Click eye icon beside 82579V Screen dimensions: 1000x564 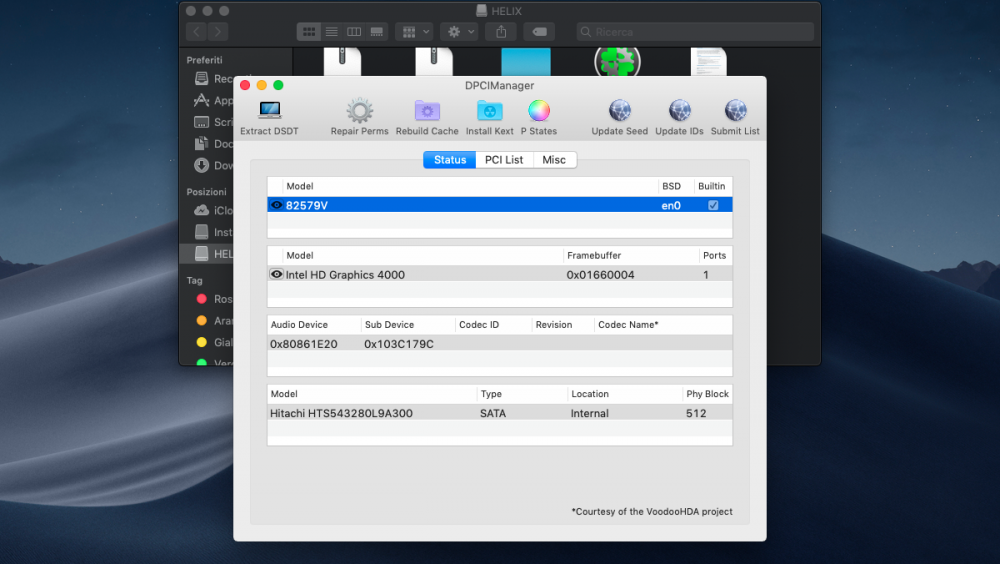pyautogui.click(x=276, y=205)
